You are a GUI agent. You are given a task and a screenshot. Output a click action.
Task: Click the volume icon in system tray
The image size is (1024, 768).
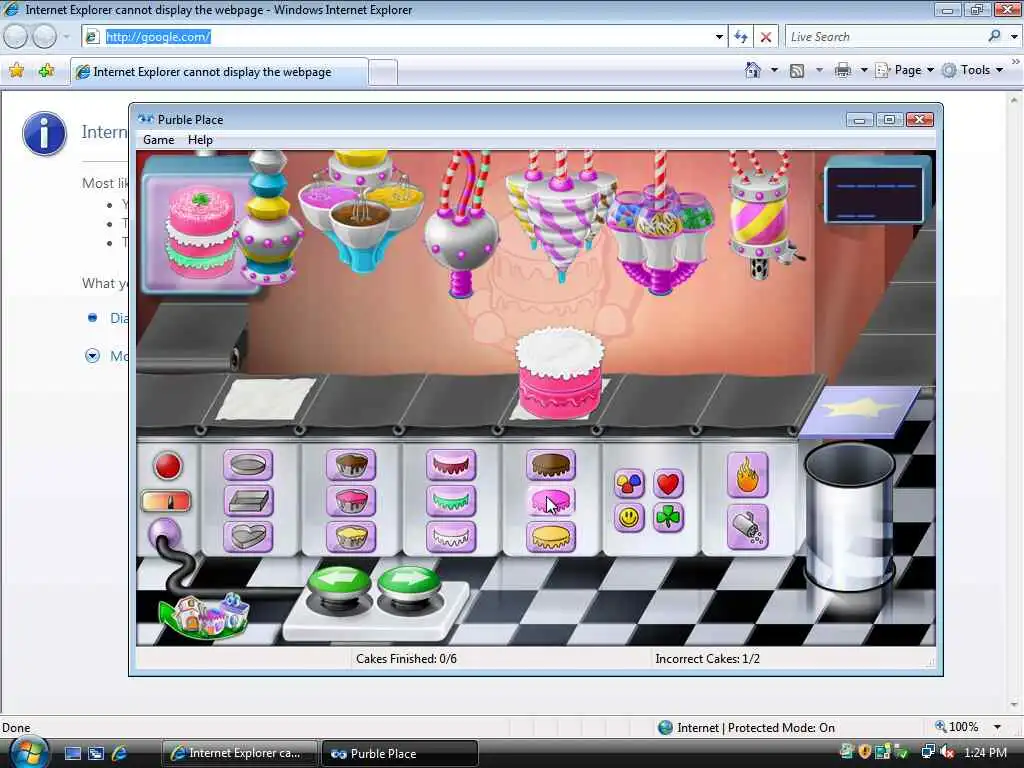[946, 752]
